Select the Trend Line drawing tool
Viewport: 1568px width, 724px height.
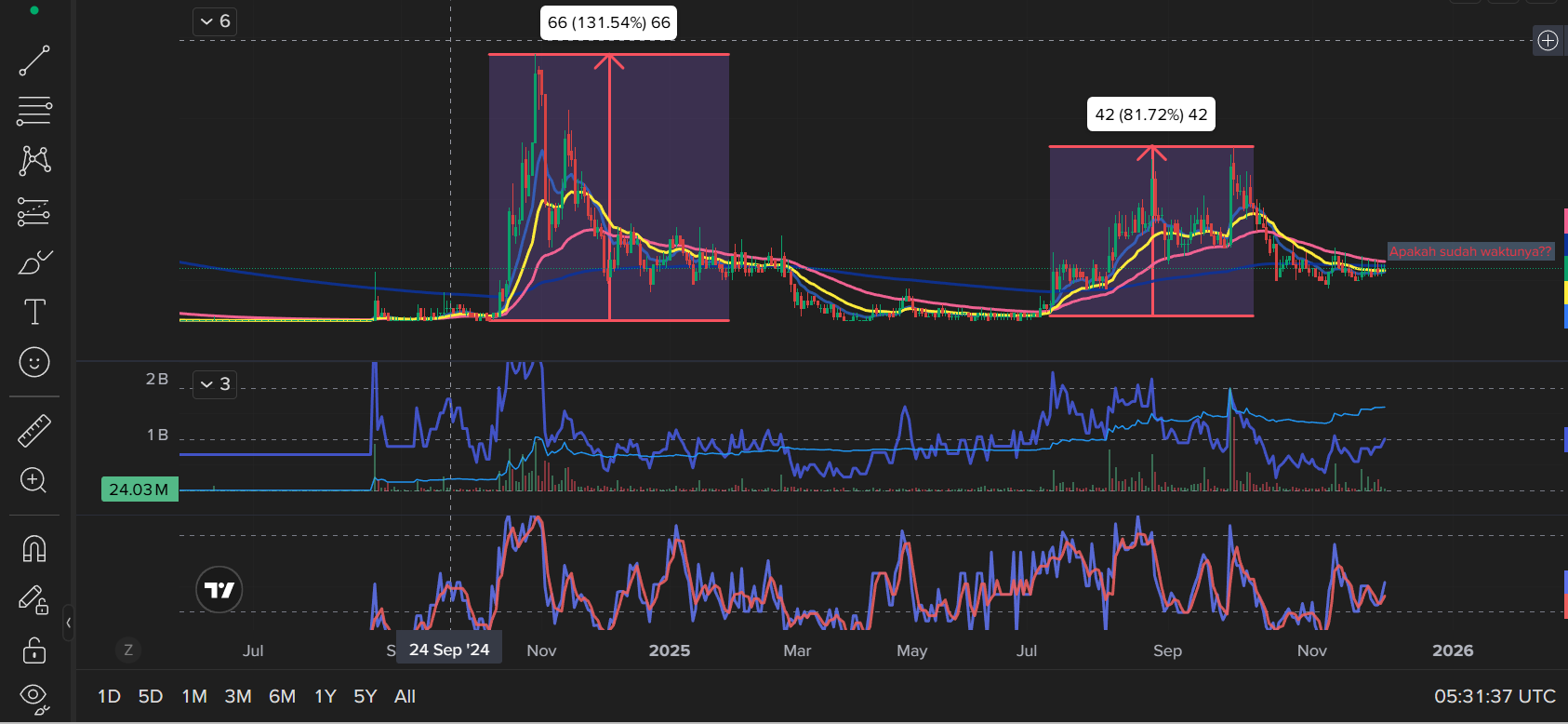click(34, 60)
